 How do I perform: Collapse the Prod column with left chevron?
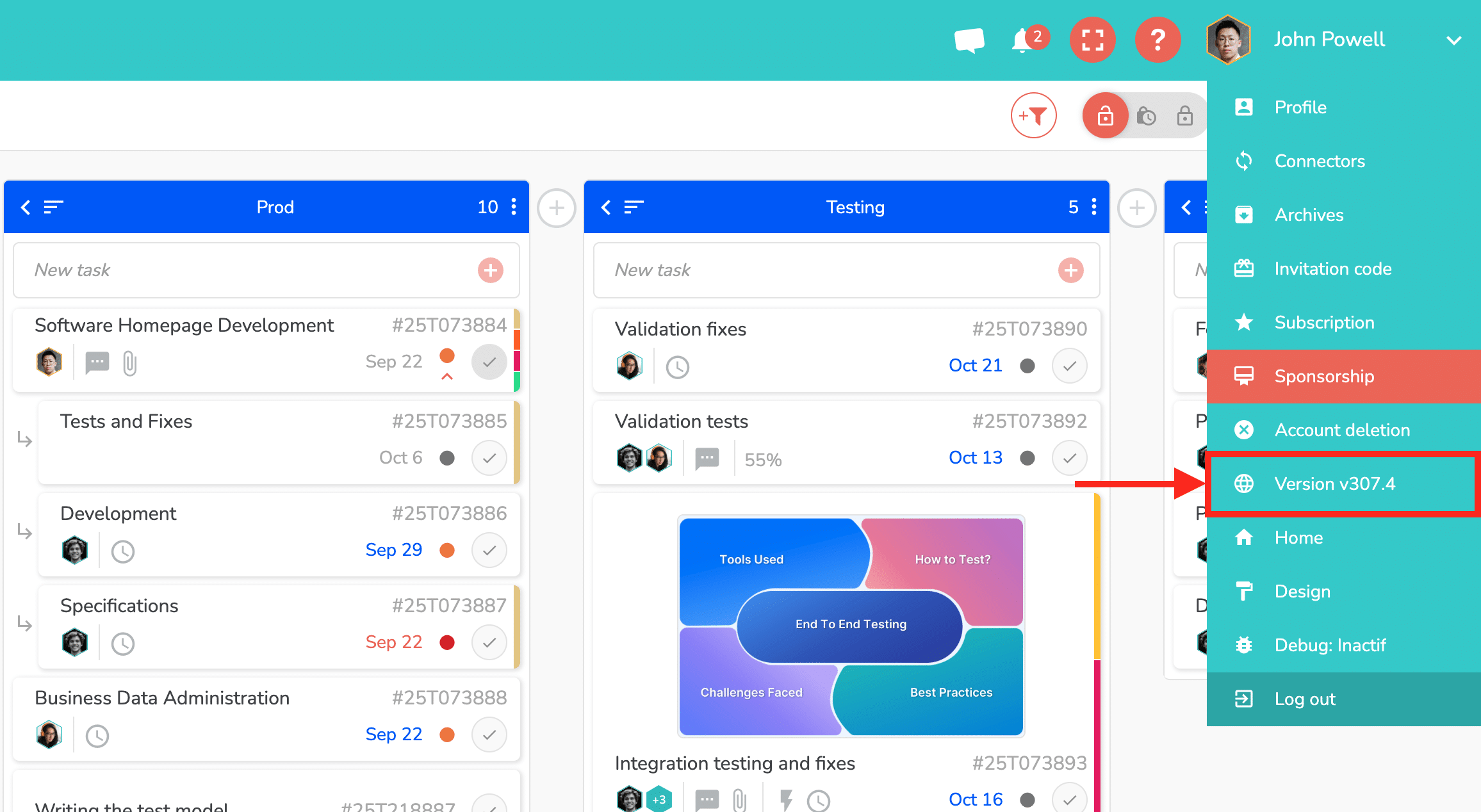point(26,207)
